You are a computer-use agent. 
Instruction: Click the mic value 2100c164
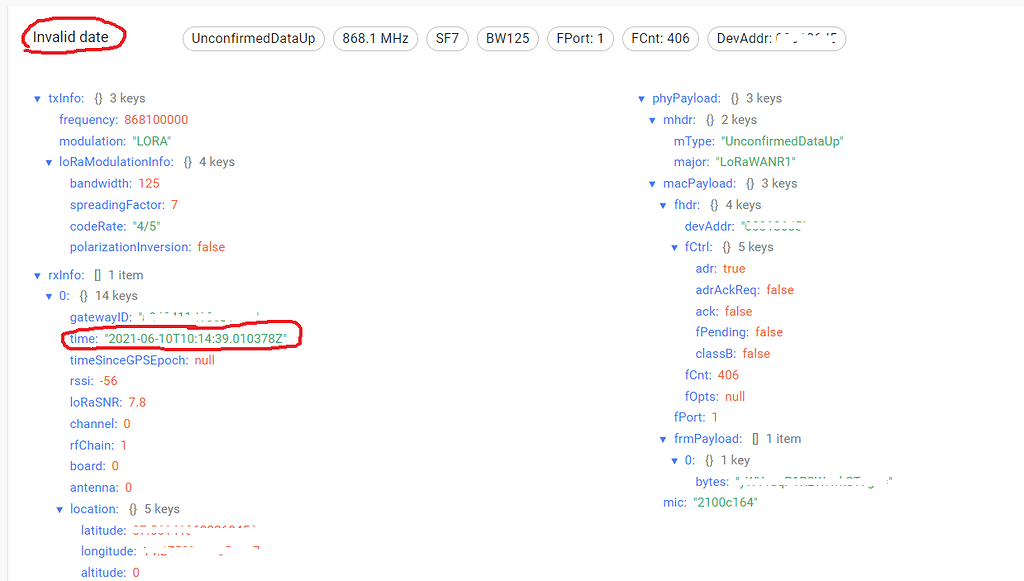pos(725,502)
